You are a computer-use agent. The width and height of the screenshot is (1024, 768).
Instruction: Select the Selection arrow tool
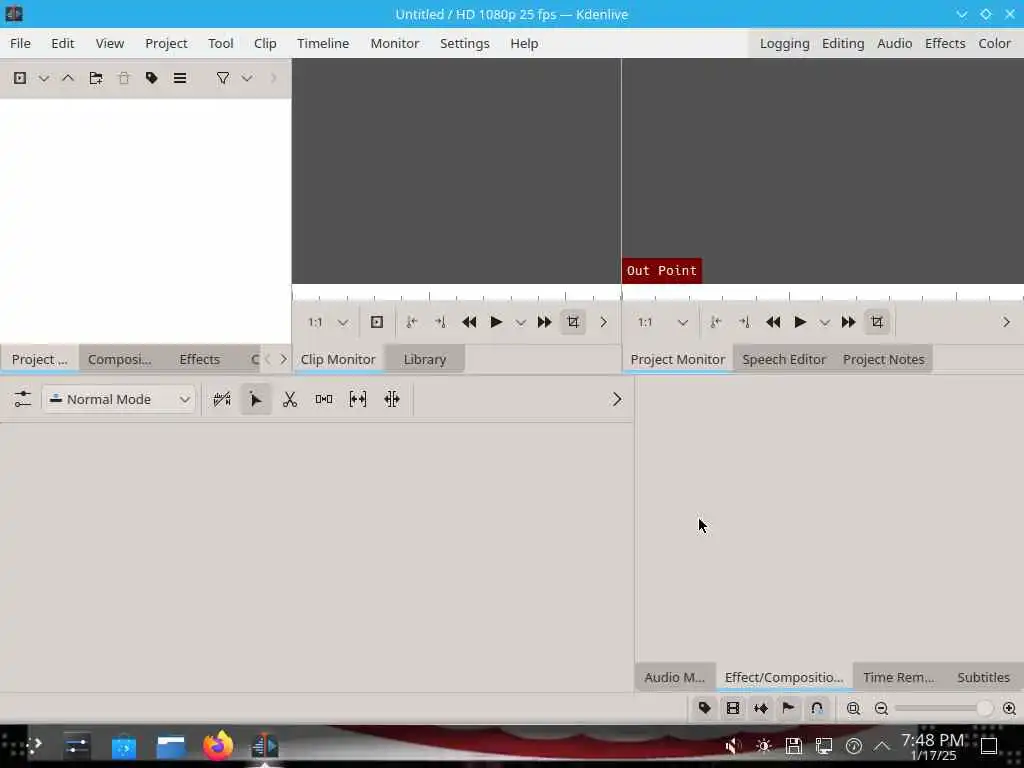[x=256, y=399]
